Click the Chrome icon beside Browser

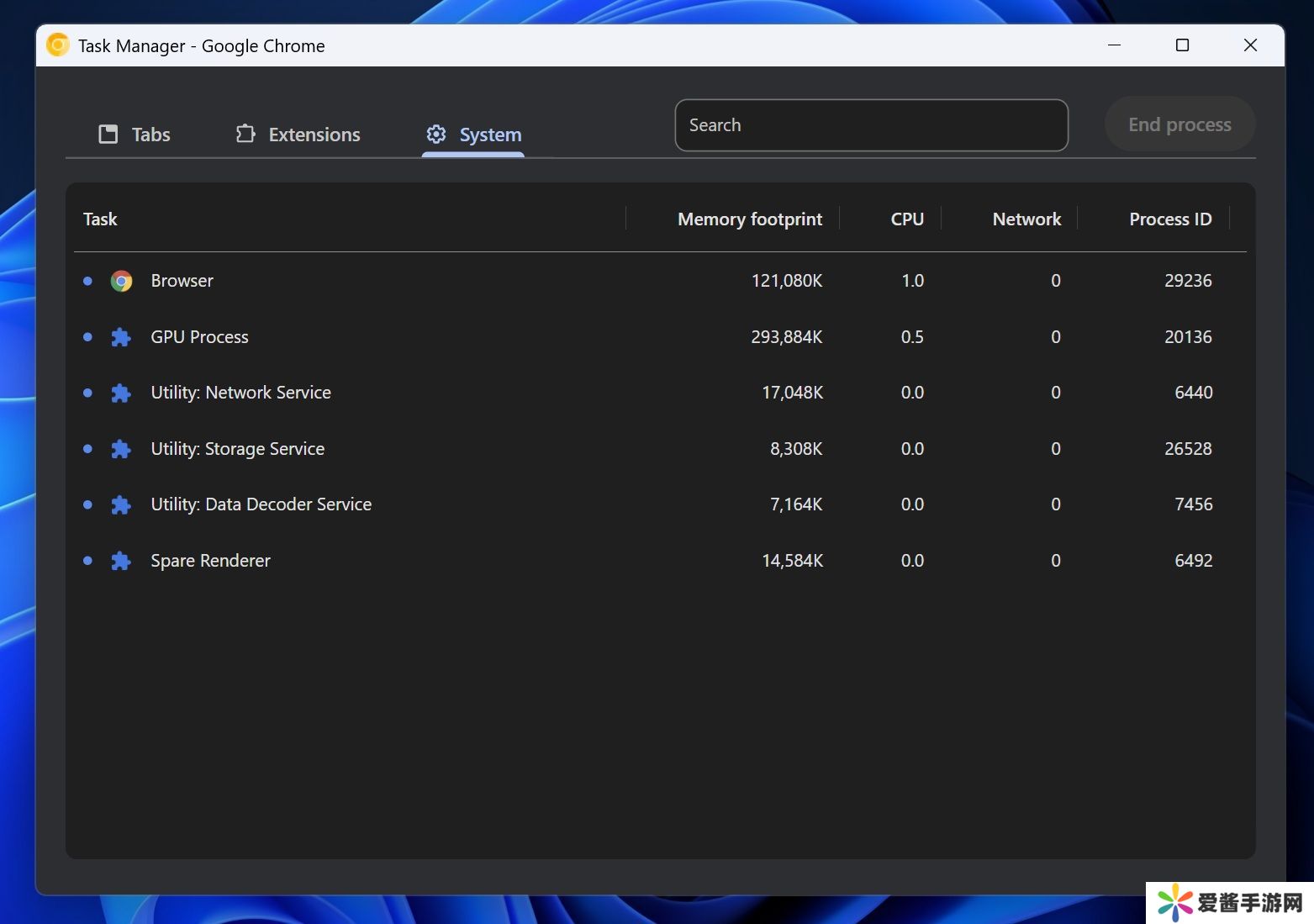coord(121,281)
